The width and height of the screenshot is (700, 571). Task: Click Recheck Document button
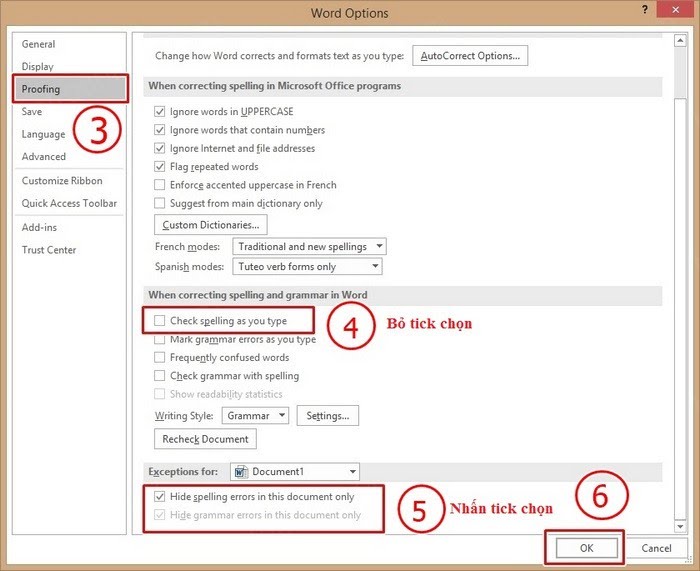click(x=205, y=439)
